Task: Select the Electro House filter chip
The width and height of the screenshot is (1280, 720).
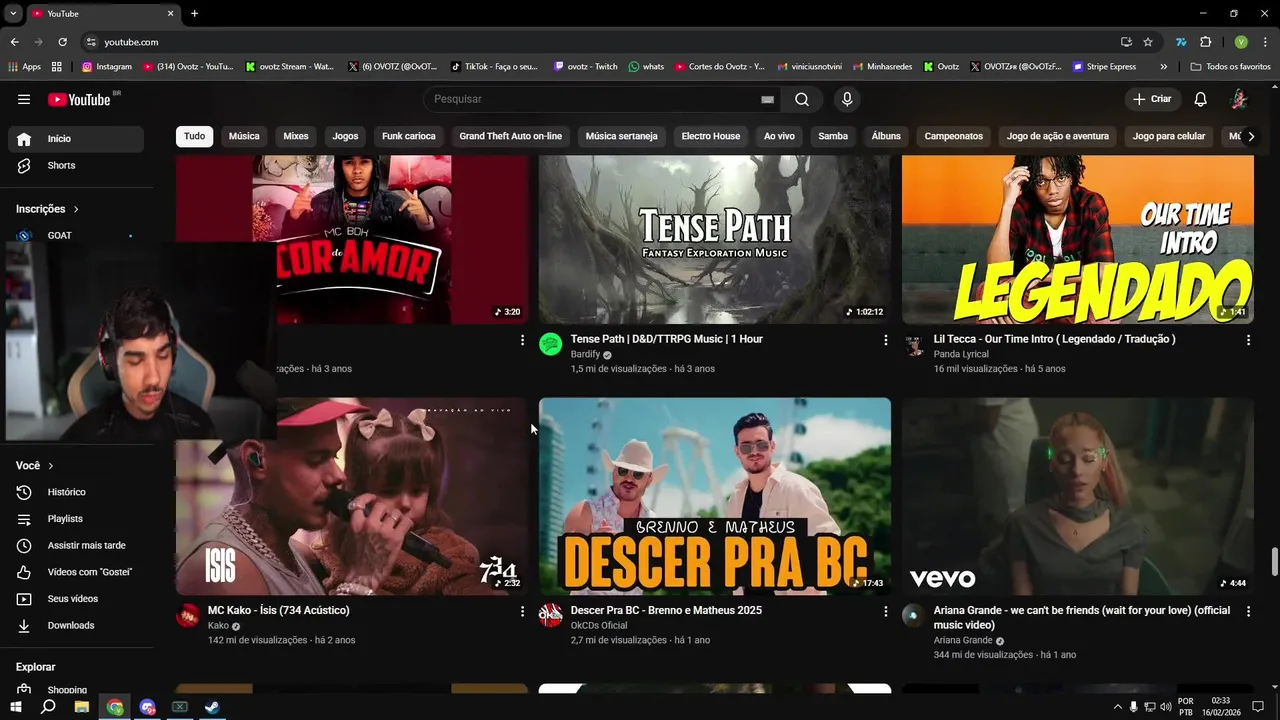Action: (x=711, y=136)
